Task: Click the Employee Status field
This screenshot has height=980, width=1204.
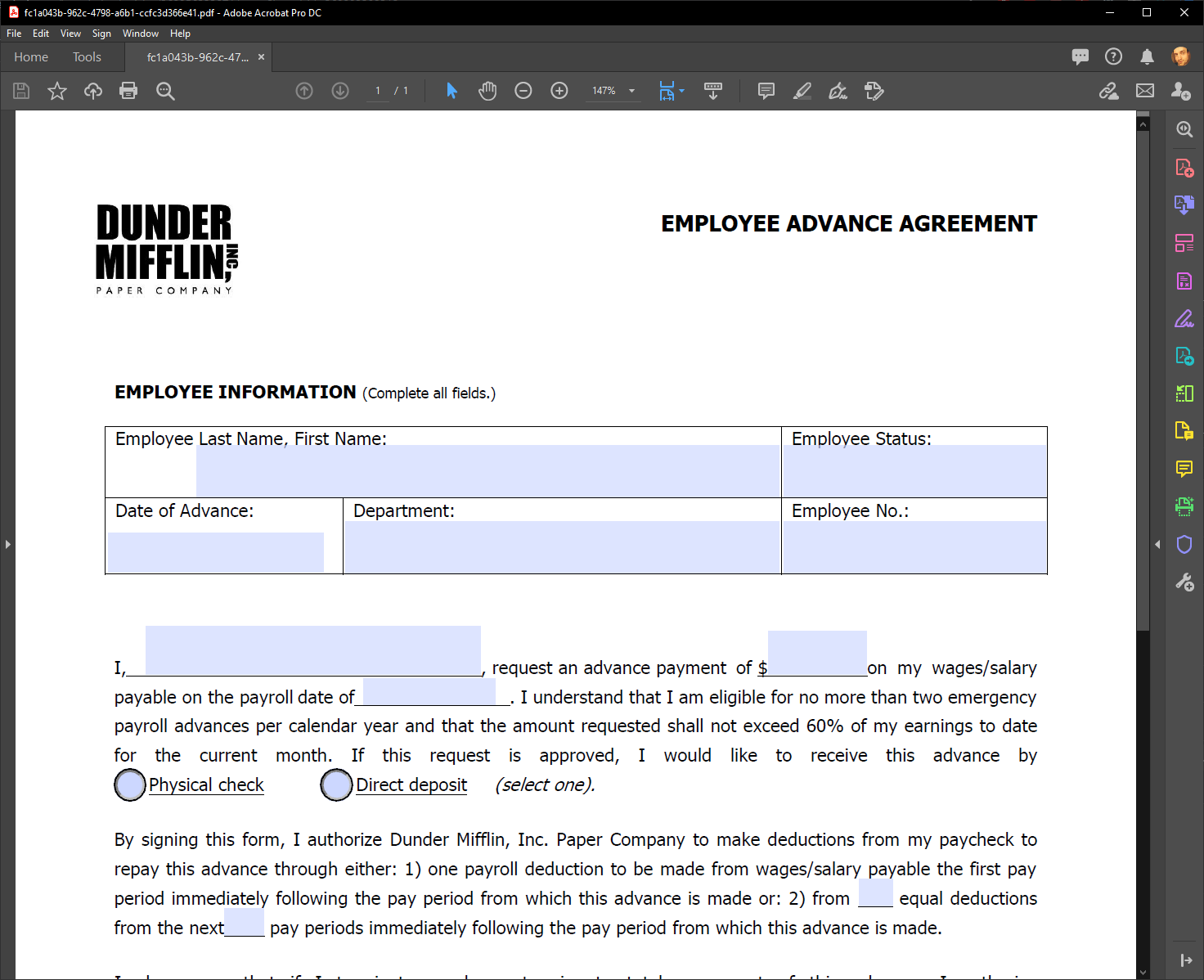Action: click(x=914, y=471)
